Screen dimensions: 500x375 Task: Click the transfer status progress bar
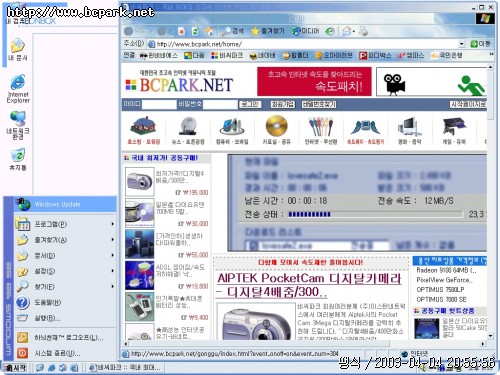pyautogui.click(x=376, y=214)
